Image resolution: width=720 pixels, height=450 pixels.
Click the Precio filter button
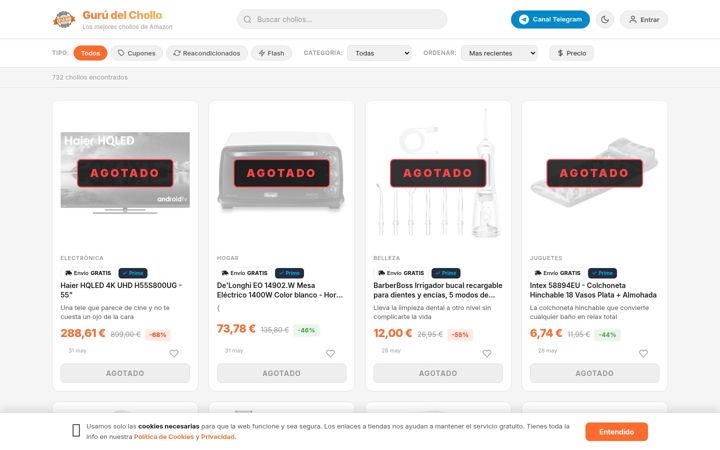tap(571, 53)
